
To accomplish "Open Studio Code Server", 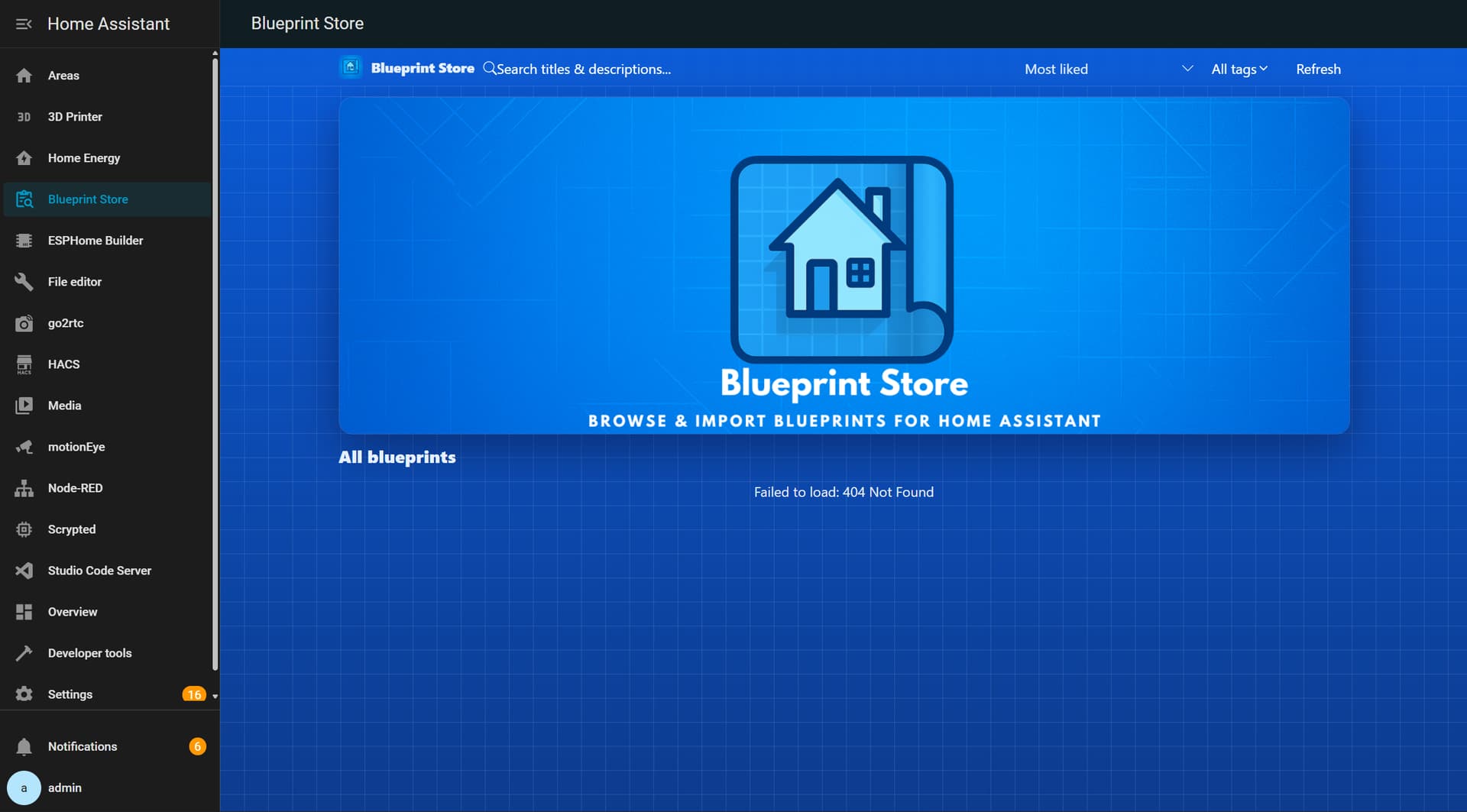I will (107, 571).
